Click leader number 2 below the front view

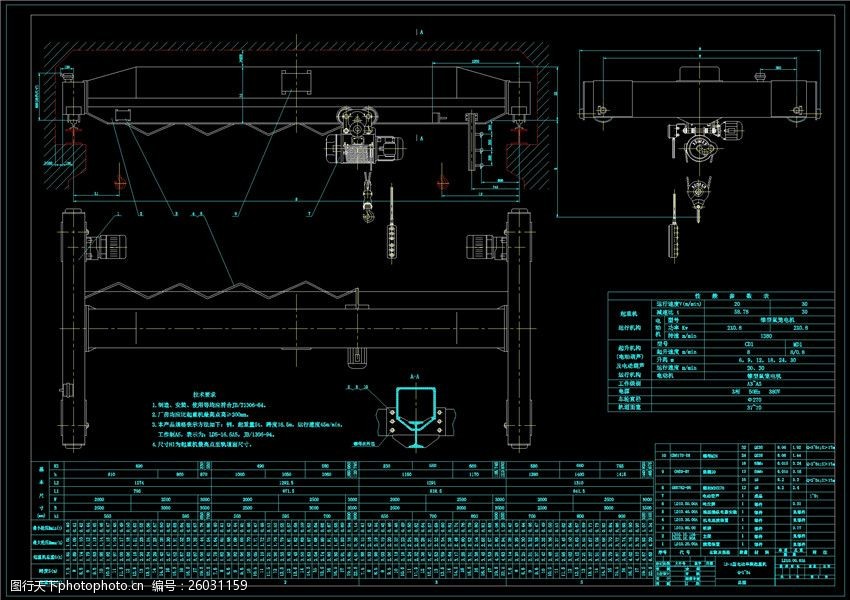coord(141,214)
